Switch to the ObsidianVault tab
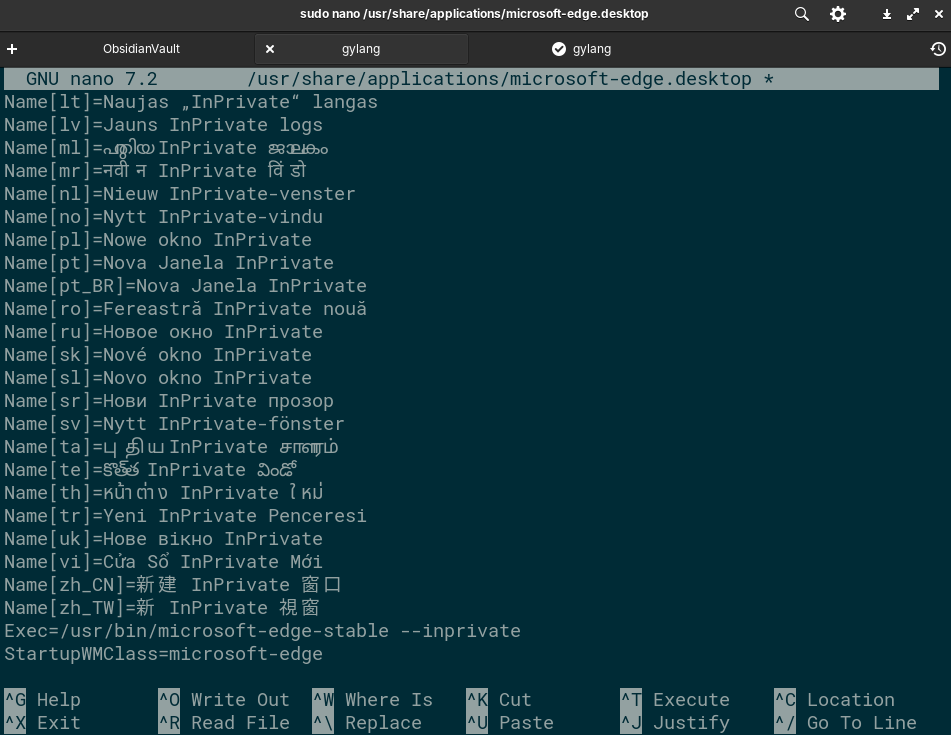 click(141, 49)
